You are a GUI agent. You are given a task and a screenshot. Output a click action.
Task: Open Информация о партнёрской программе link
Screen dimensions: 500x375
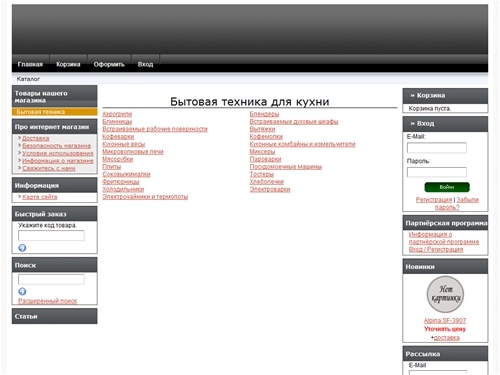tap(444, 238)
